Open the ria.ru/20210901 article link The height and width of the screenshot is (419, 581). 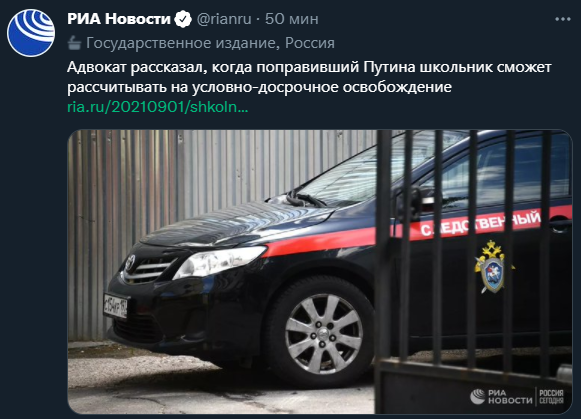pyautogui.click(x=158, y=107)
